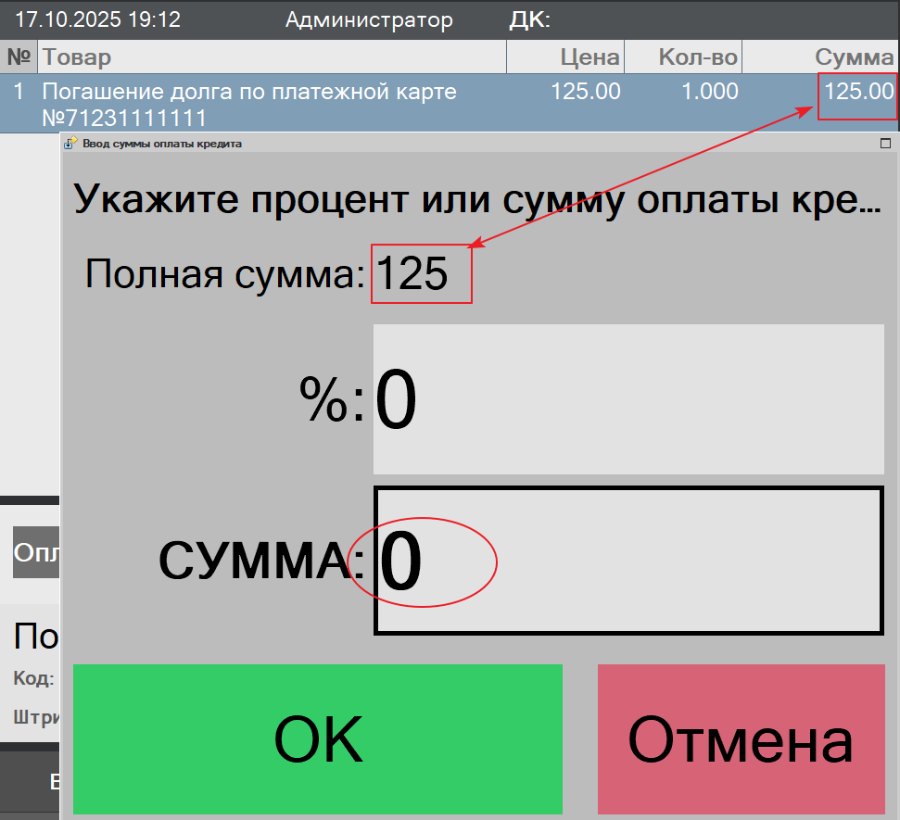Focus the СУММА input field
The height and width of the screenshot is (820, 900).
pos(629,560)
